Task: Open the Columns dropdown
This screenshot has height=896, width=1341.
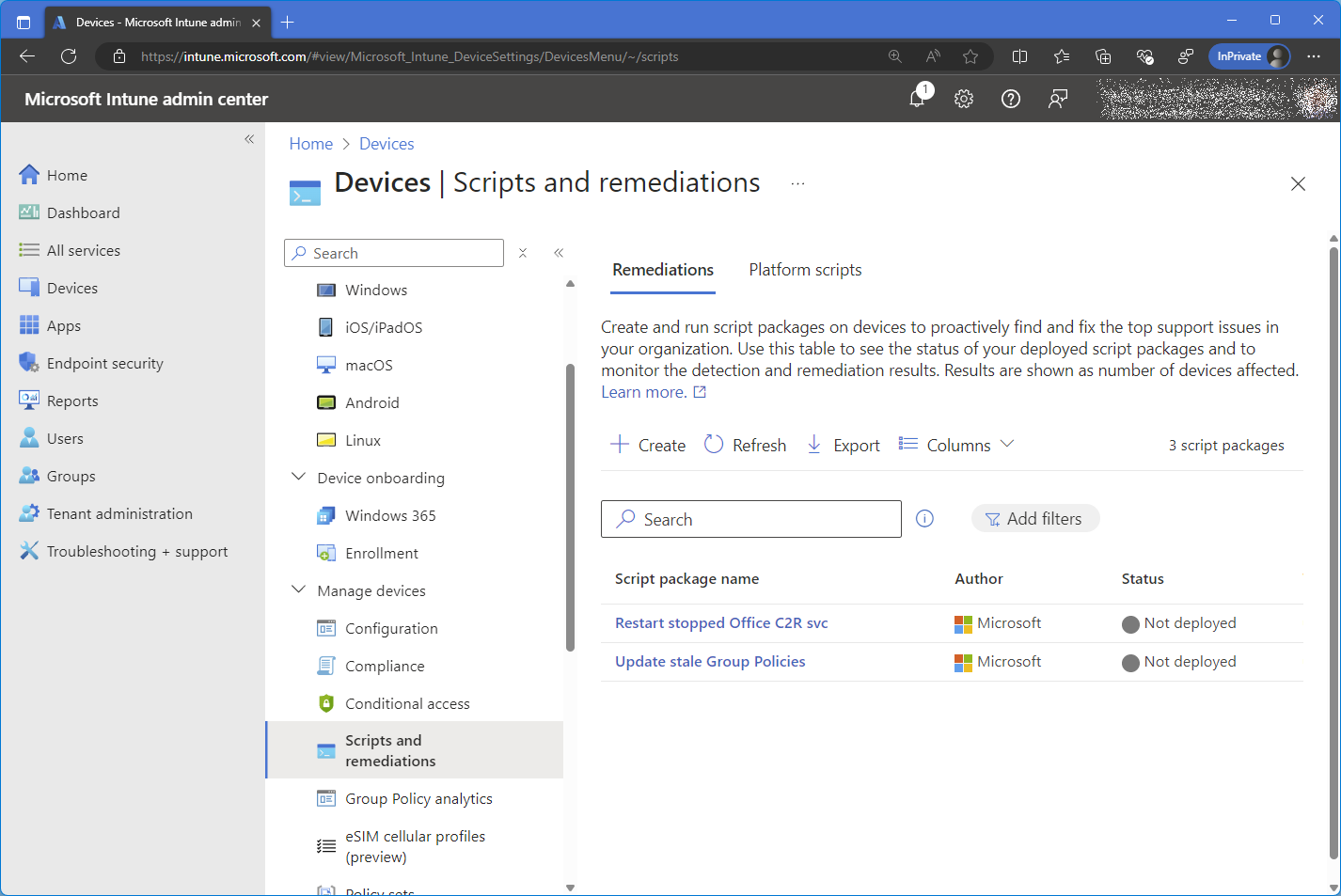Action: pos(956,445)
